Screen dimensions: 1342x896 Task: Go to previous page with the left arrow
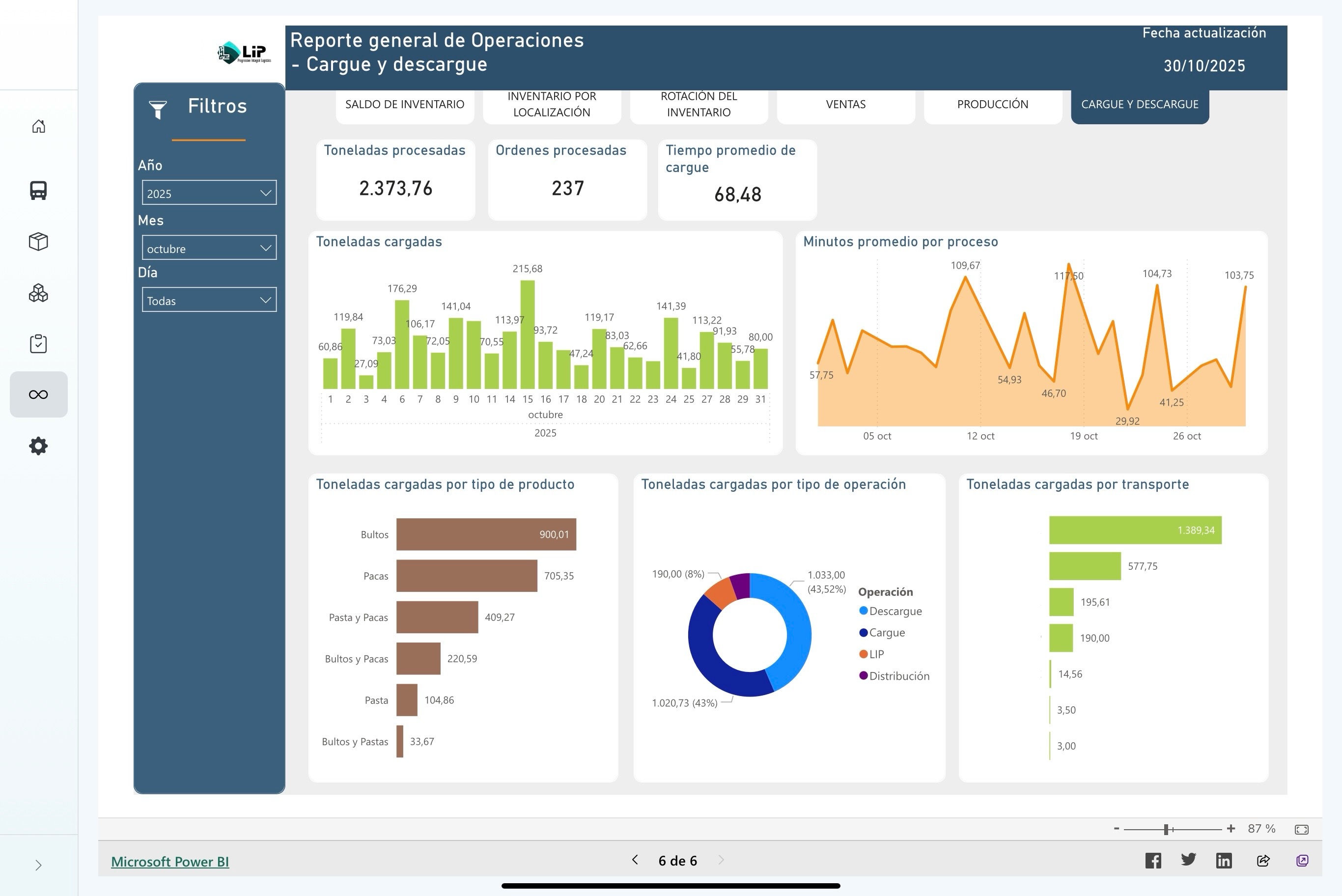click(x=635, y=860)
